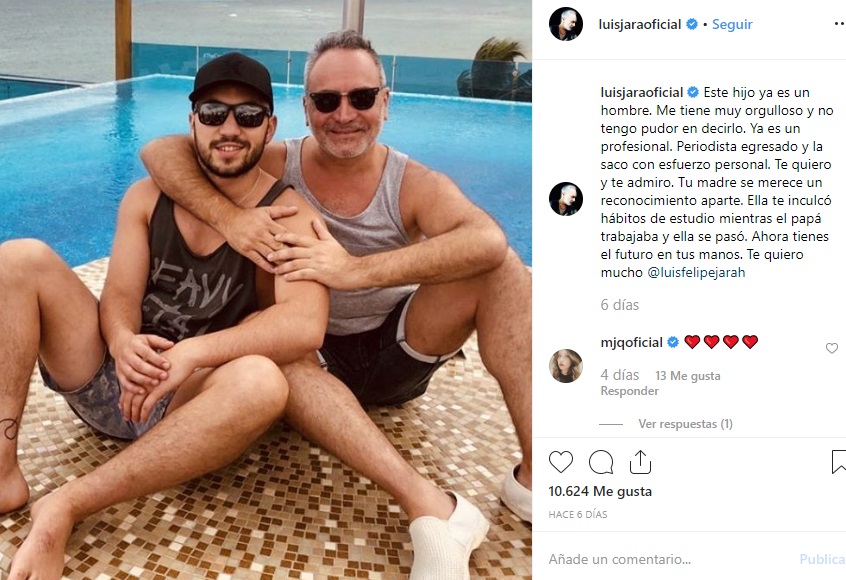
Task: Open luisjaraoficial profile picture in header
Action: point(565,24)
